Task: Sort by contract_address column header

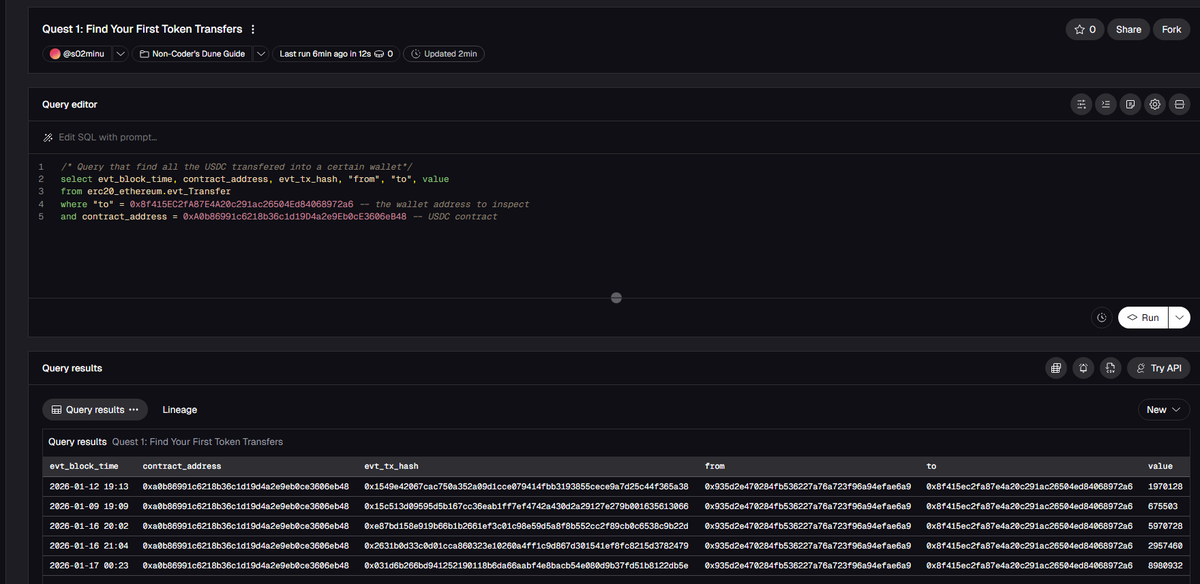Action: 182,466
